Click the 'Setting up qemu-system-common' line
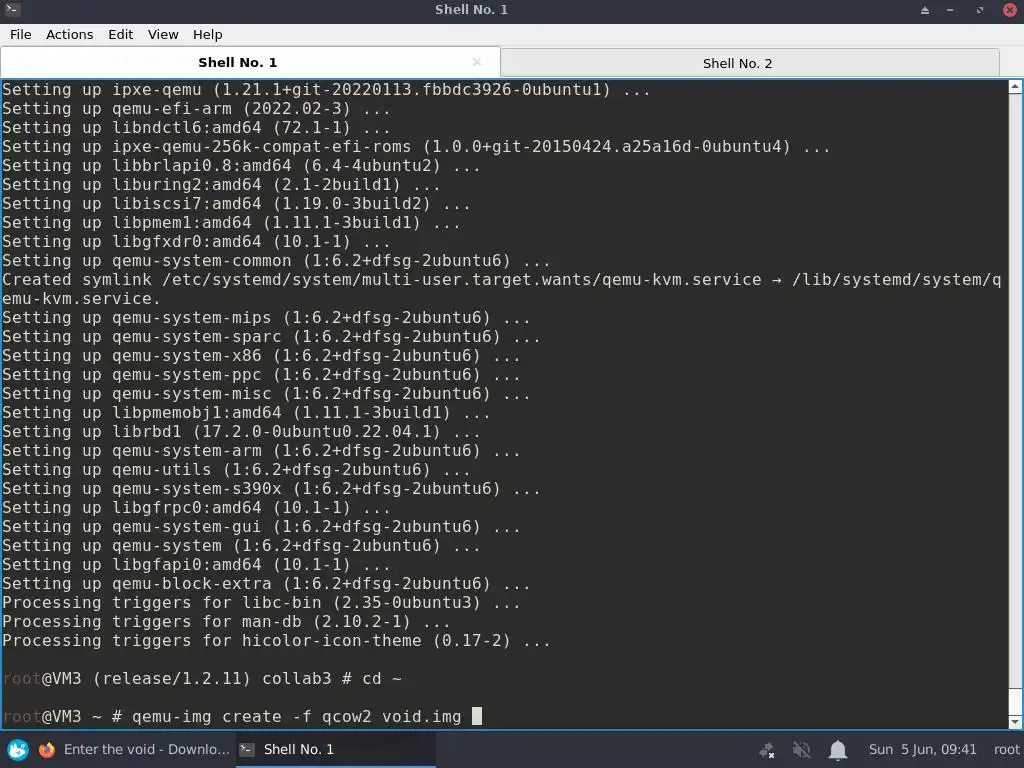Screen dimensions: 1024x768 276,261
